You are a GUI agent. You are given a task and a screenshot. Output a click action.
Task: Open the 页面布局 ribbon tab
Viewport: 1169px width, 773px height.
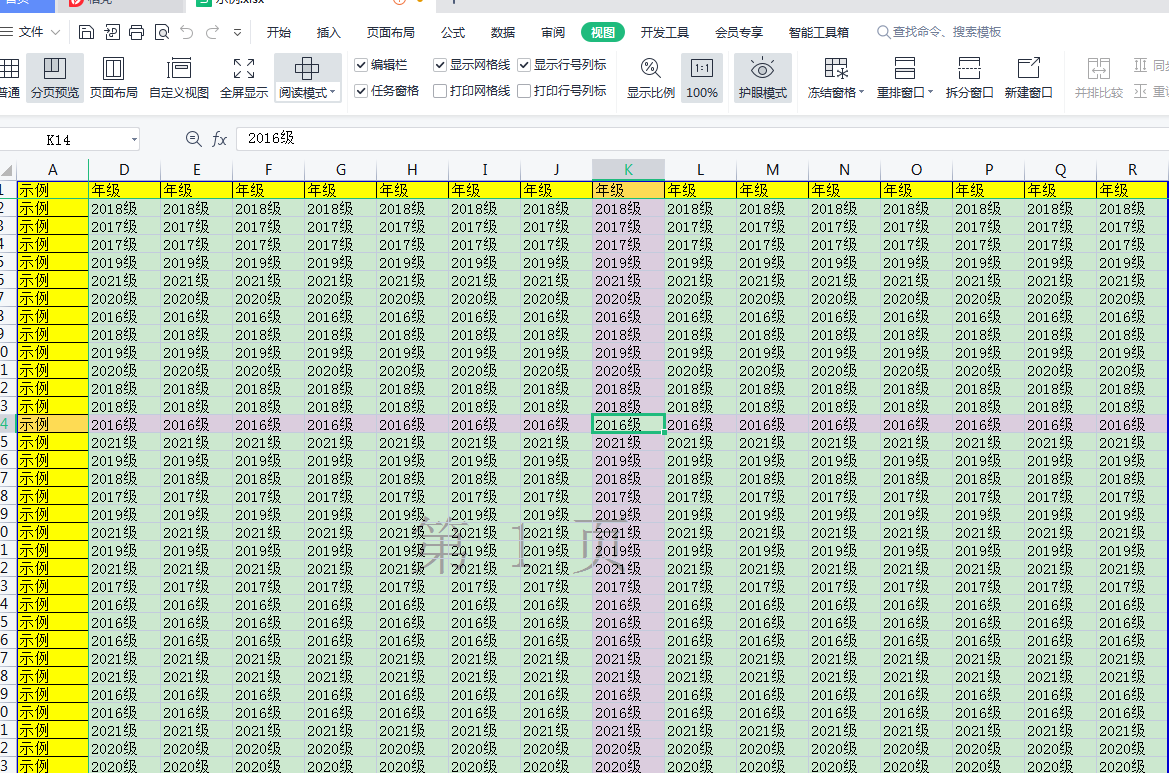pos(391,32)
